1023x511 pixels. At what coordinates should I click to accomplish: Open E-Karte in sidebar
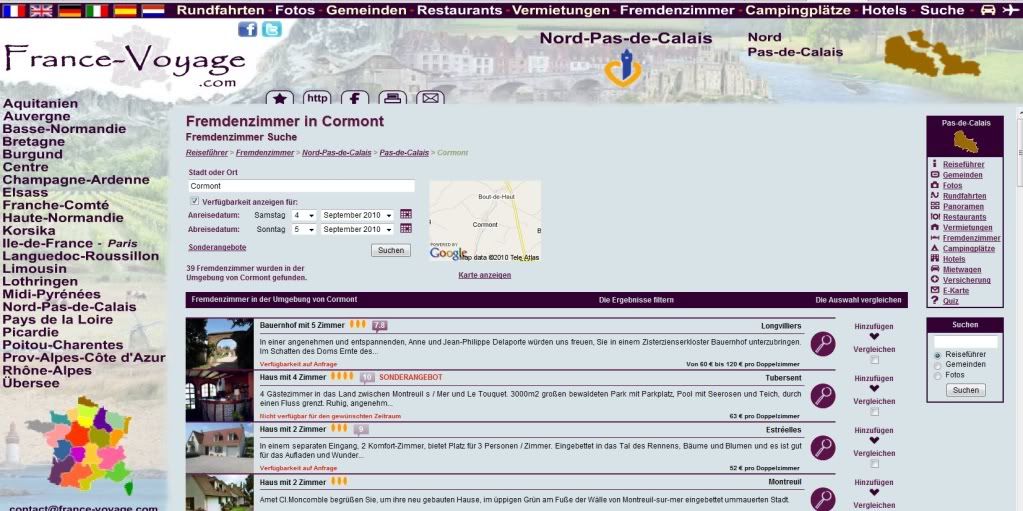tap(956, 290)
